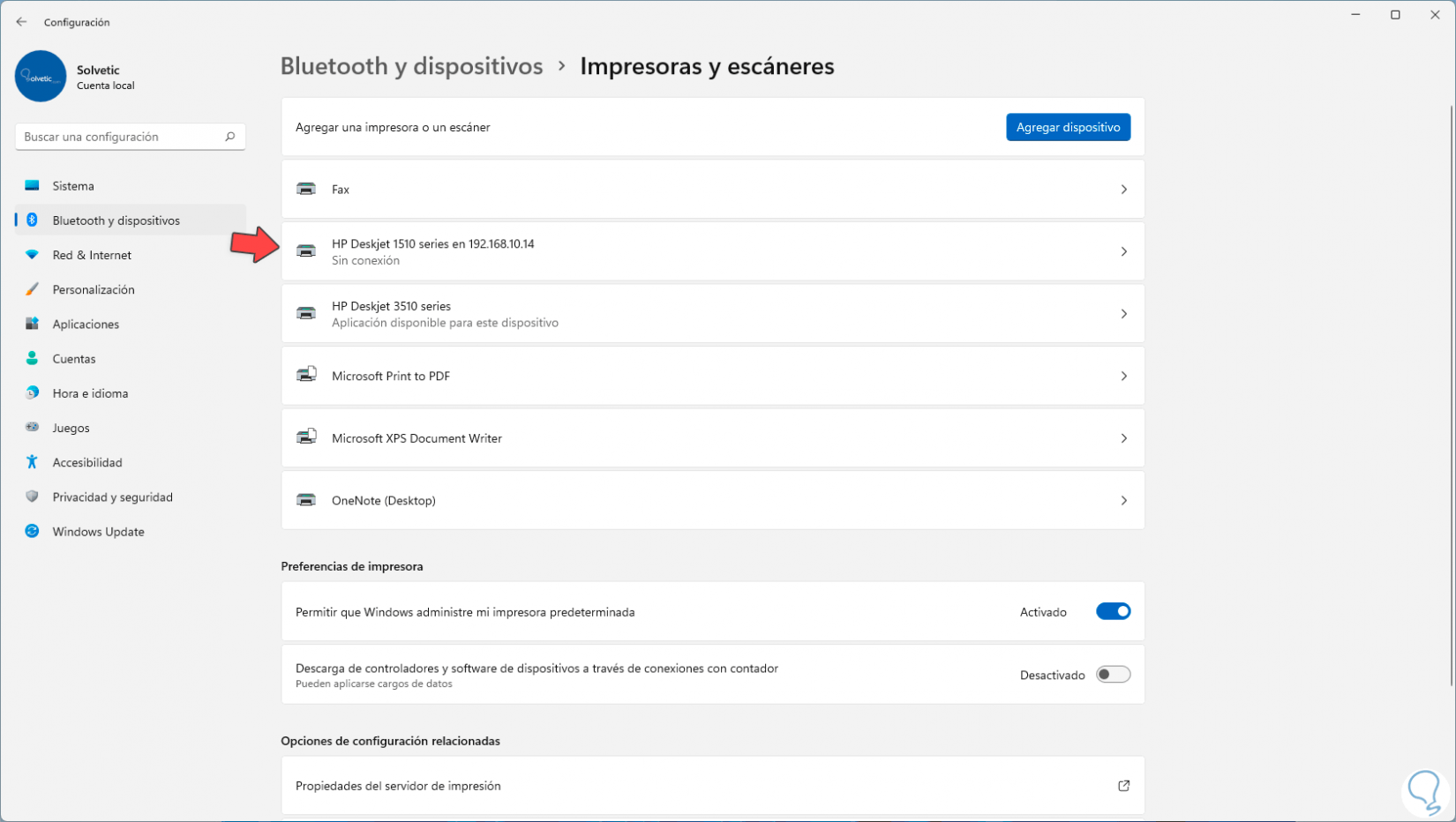Disable Windows default printer management toggle

pos(1113,611)
